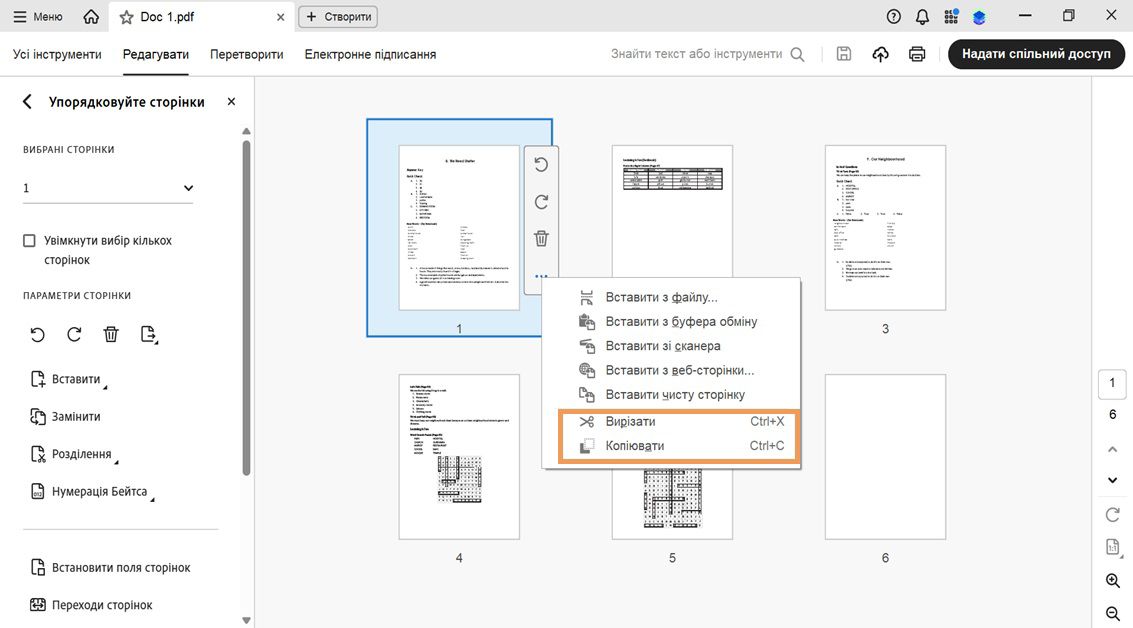Open the selected pages dropdown showing 1

click(108, 188)
